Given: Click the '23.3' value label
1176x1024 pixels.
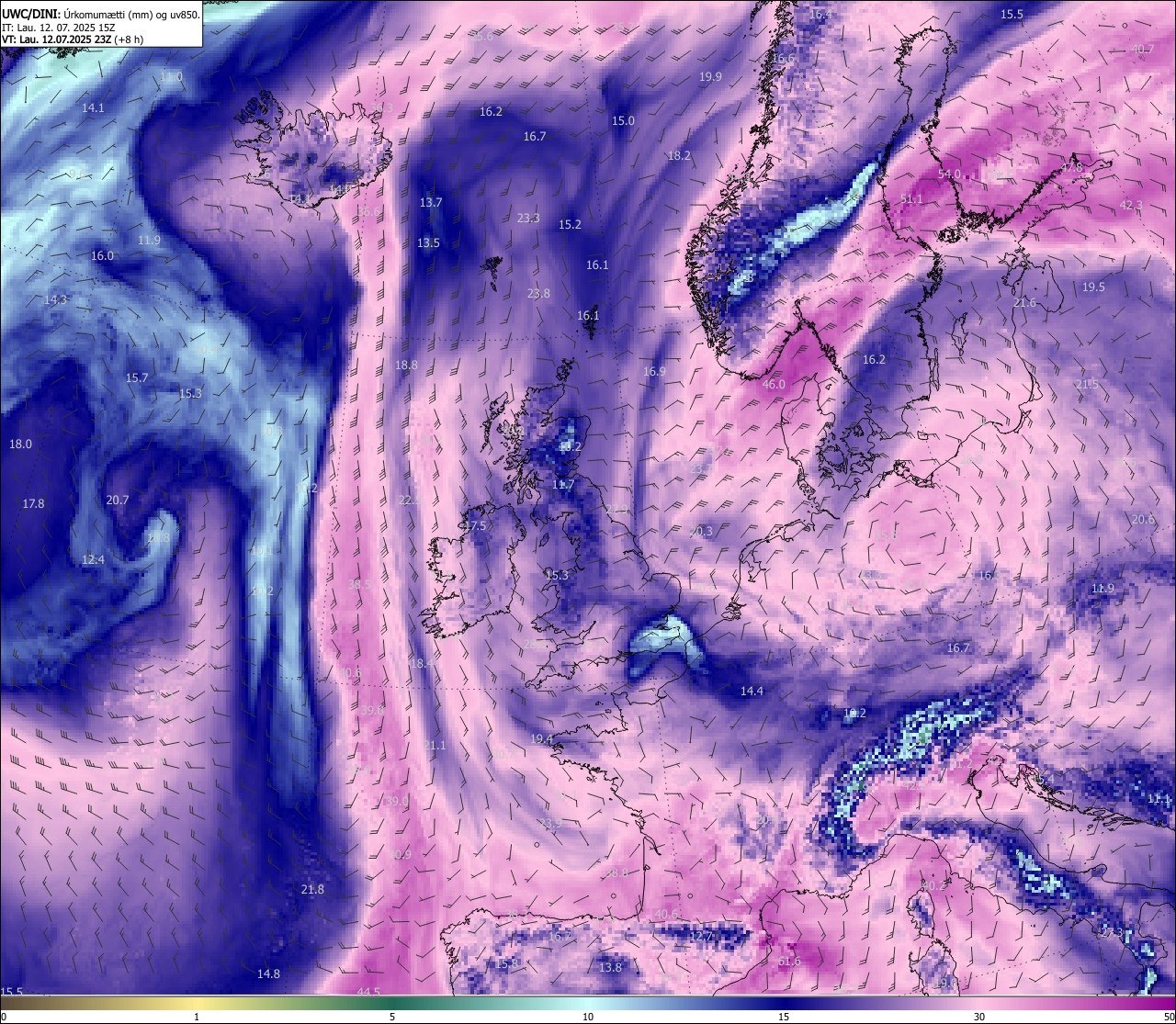Looking at the screenshot, I should pyautogui.click(x=528, y=219).
